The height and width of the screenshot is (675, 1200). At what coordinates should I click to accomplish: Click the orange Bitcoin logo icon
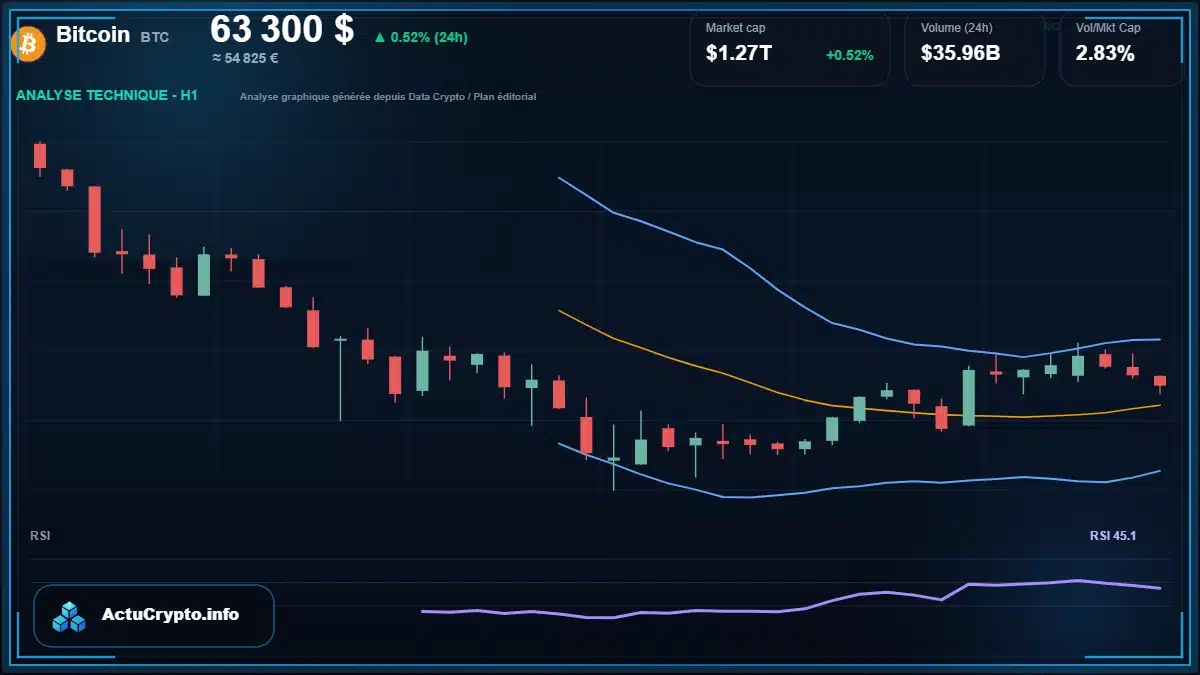[x=27, y=43]
